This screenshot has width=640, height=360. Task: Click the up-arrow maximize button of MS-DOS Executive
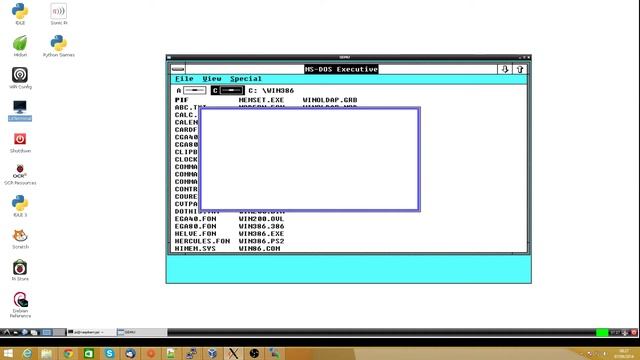(x=520, y=69)
